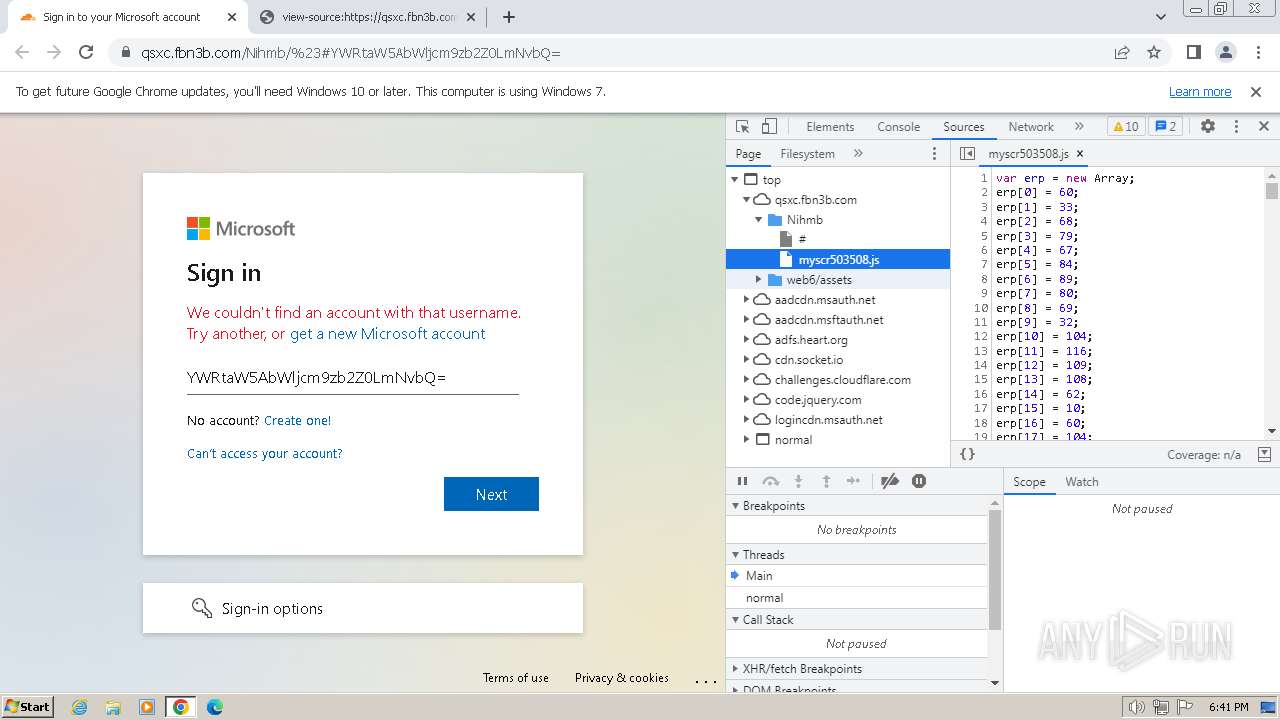
Task: Click the blue Next button
Action: click(491, 494)
